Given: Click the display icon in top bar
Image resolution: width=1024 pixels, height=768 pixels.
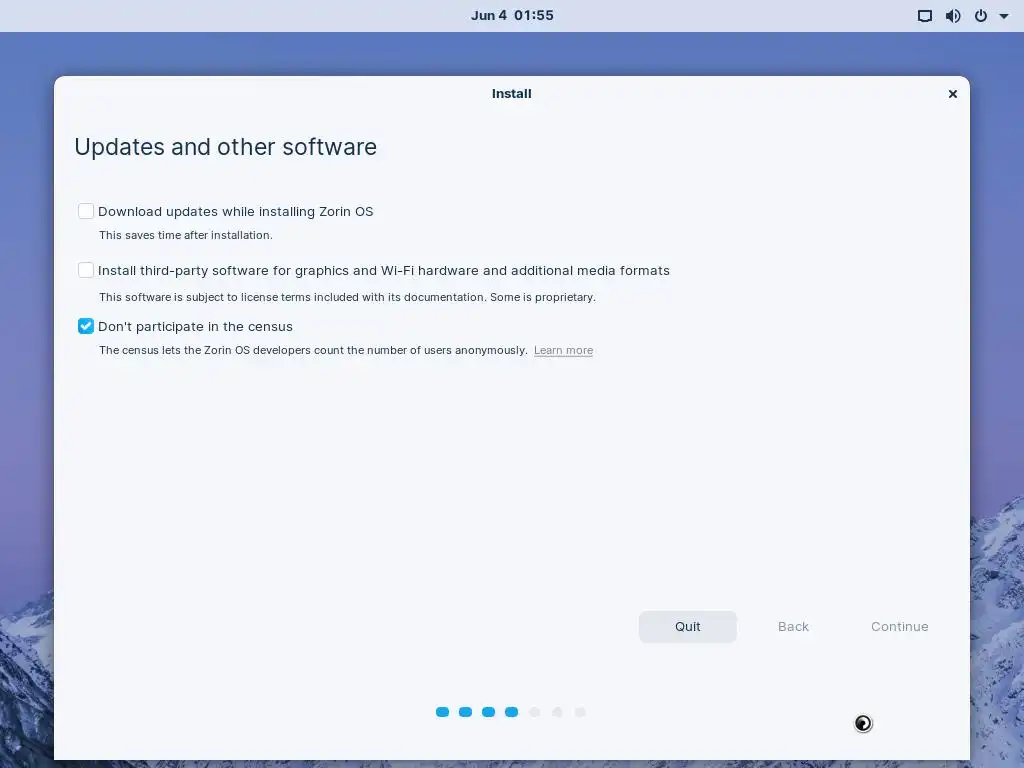Looking at the screenshot, I should 924,16.
